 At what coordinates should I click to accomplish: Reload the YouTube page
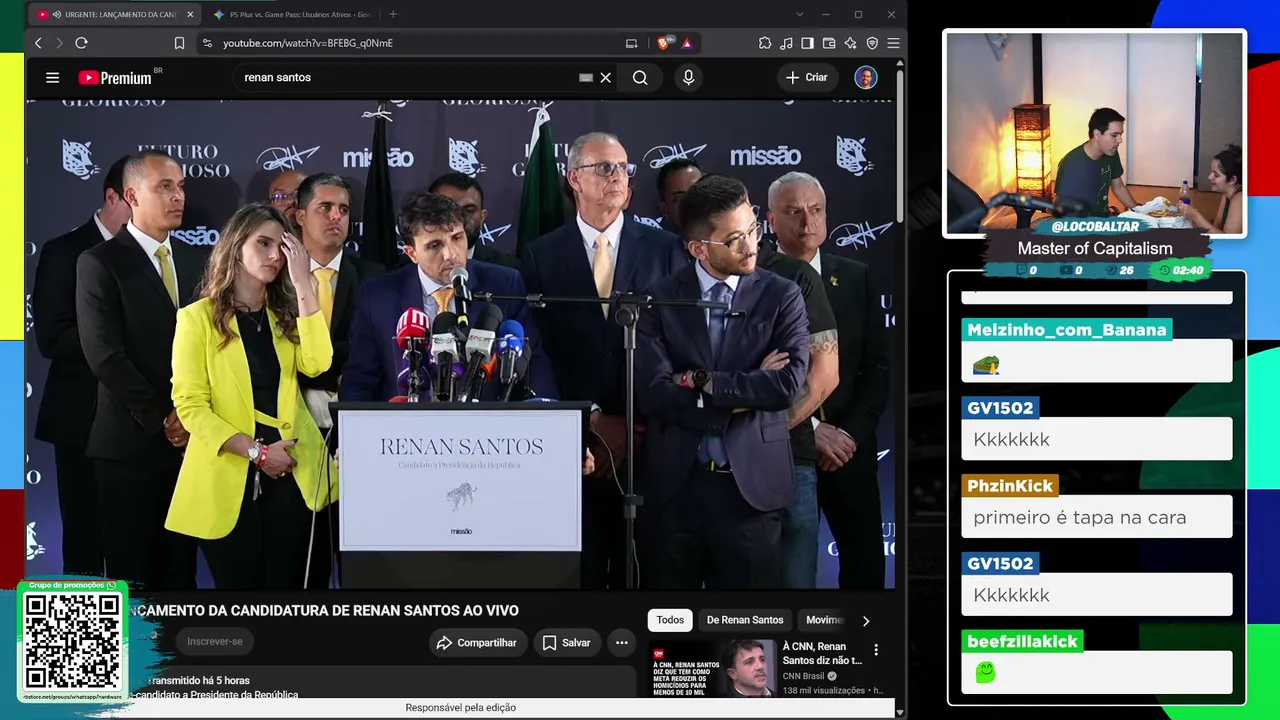point(81,43)
